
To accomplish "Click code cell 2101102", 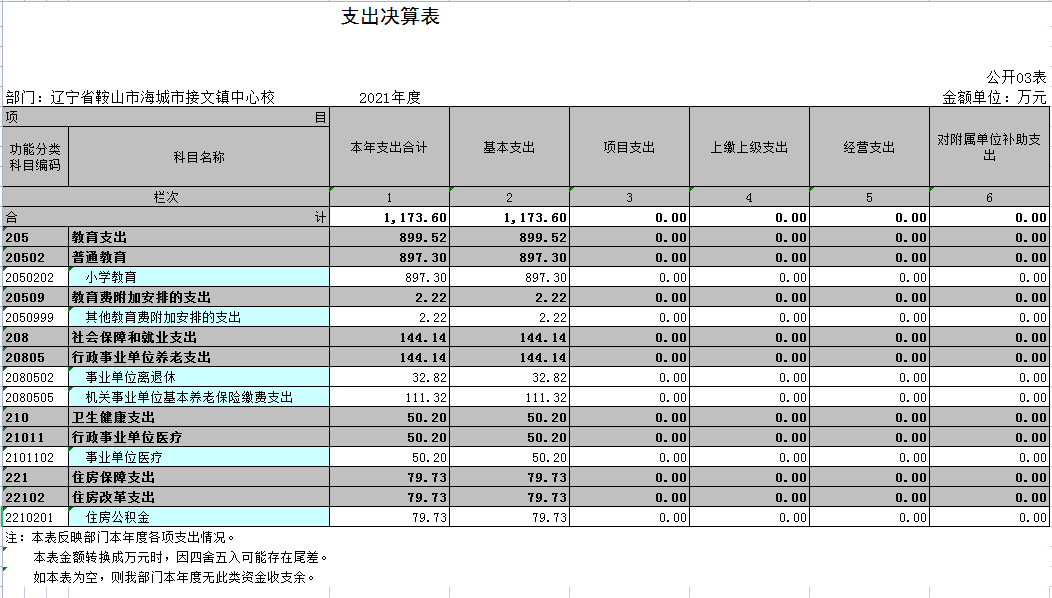I will pos(35,457).
